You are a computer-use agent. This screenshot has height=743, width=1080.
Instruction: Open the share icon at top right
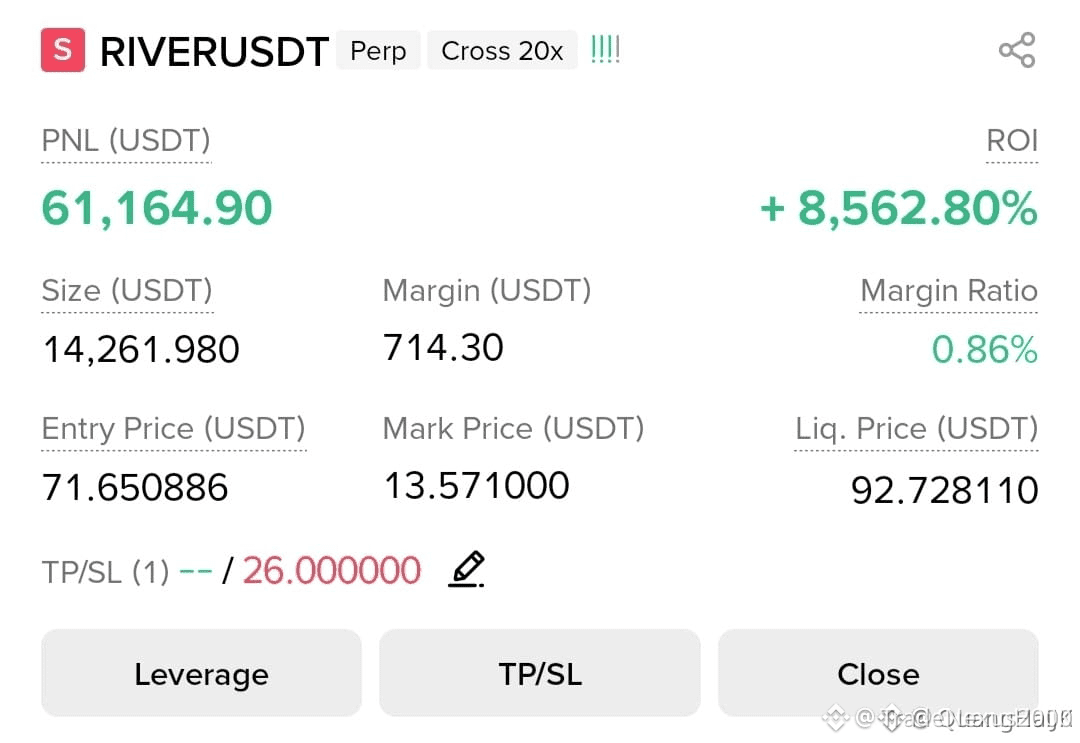(1017, 50)
